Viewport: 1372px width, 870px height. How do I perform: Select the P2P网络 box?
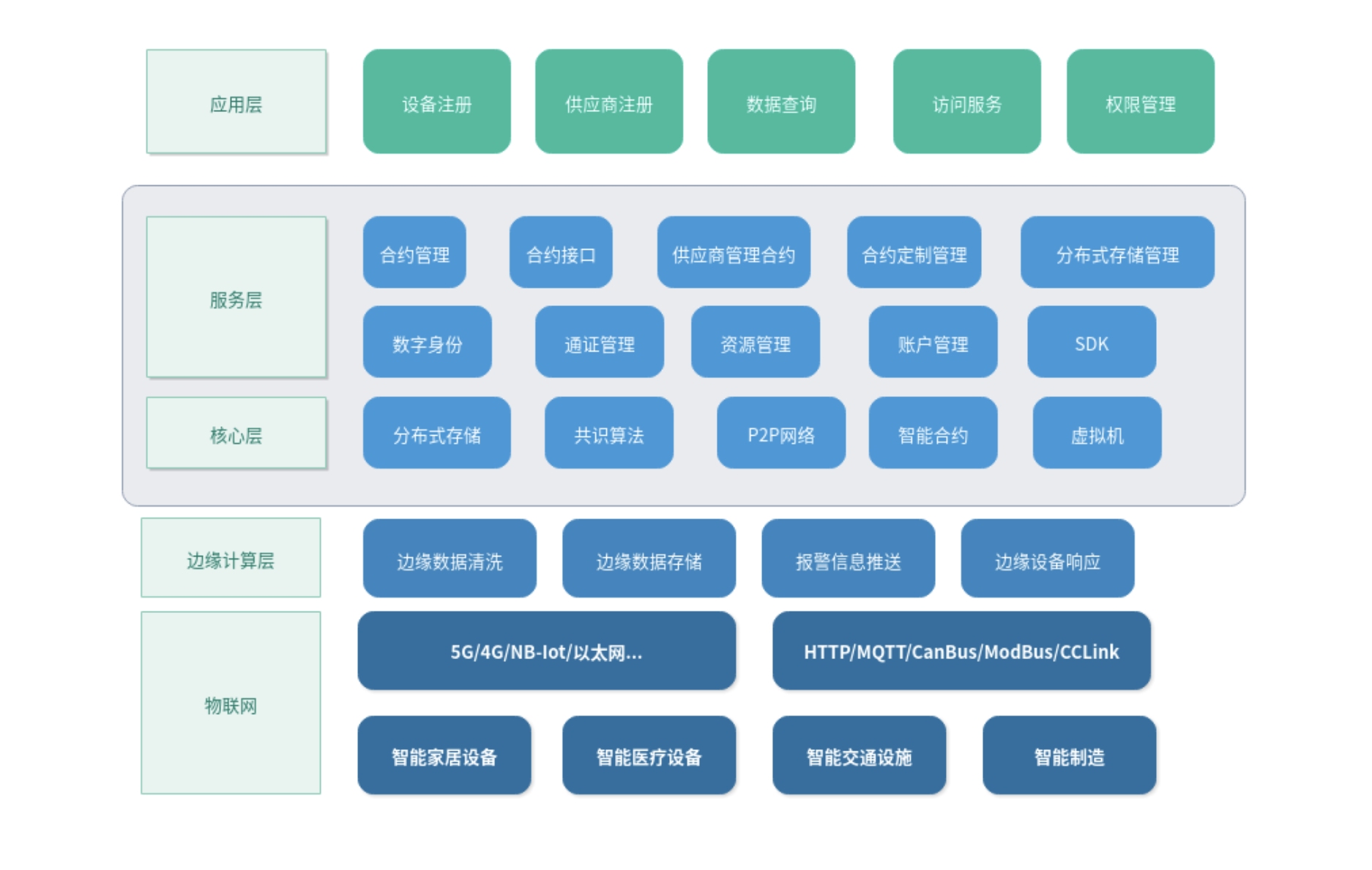[x=781, y=433]
